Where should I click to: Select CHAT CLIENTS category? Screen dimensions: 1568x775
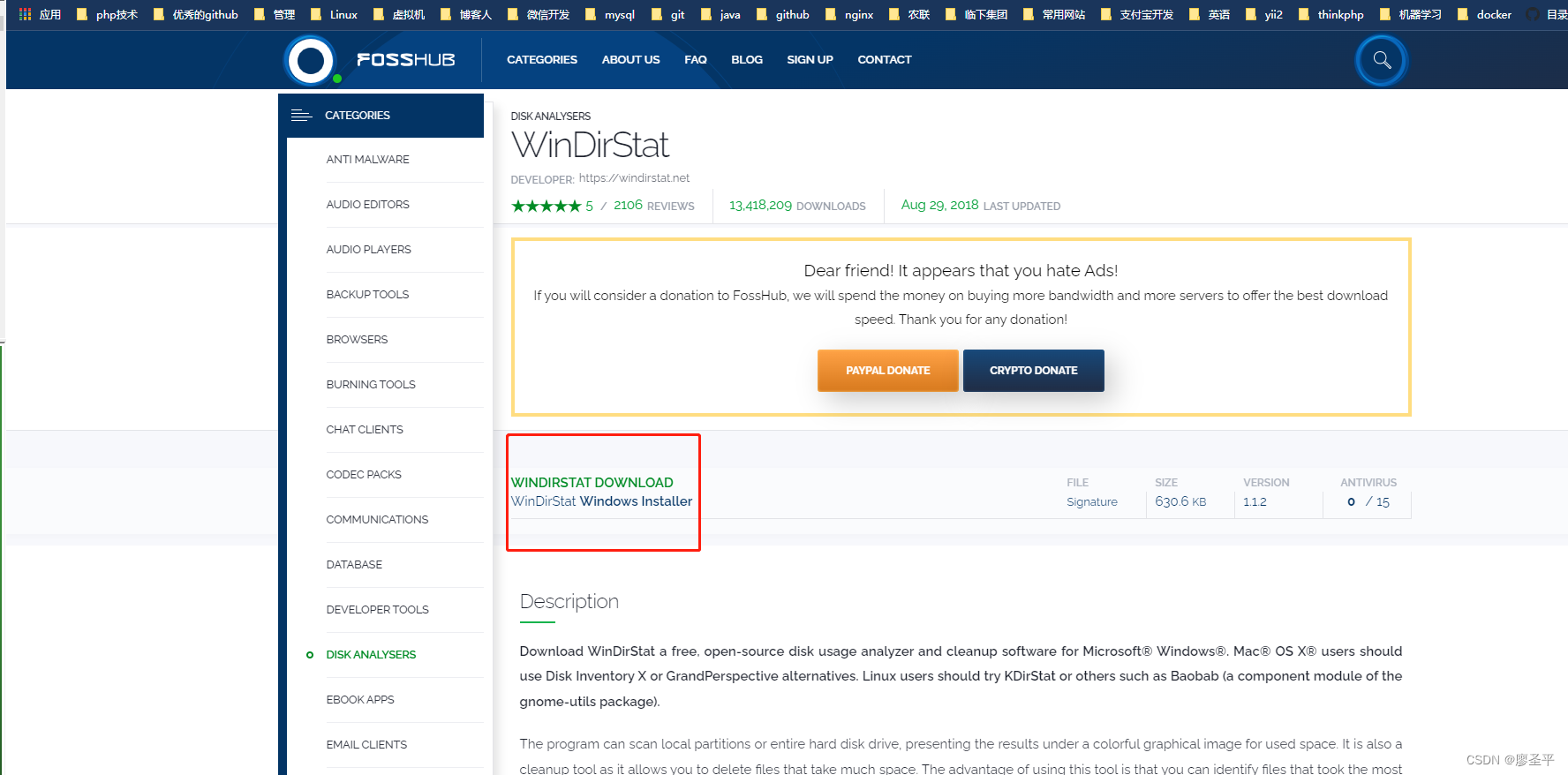tap(365, 430)
